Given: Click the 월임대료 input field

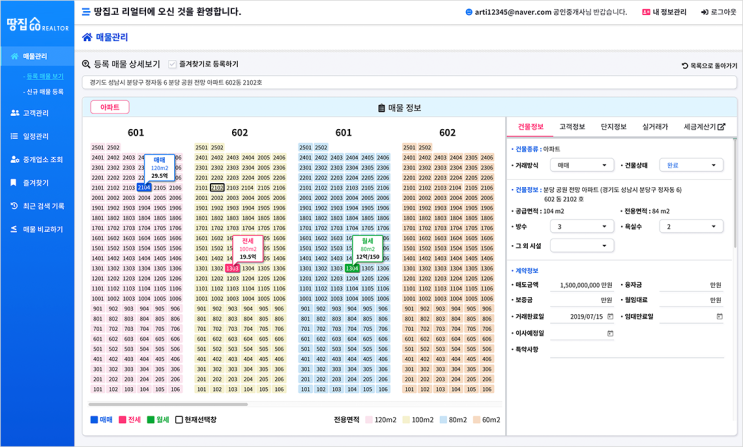Looking at the screenshot, I should tap(691, 300).
